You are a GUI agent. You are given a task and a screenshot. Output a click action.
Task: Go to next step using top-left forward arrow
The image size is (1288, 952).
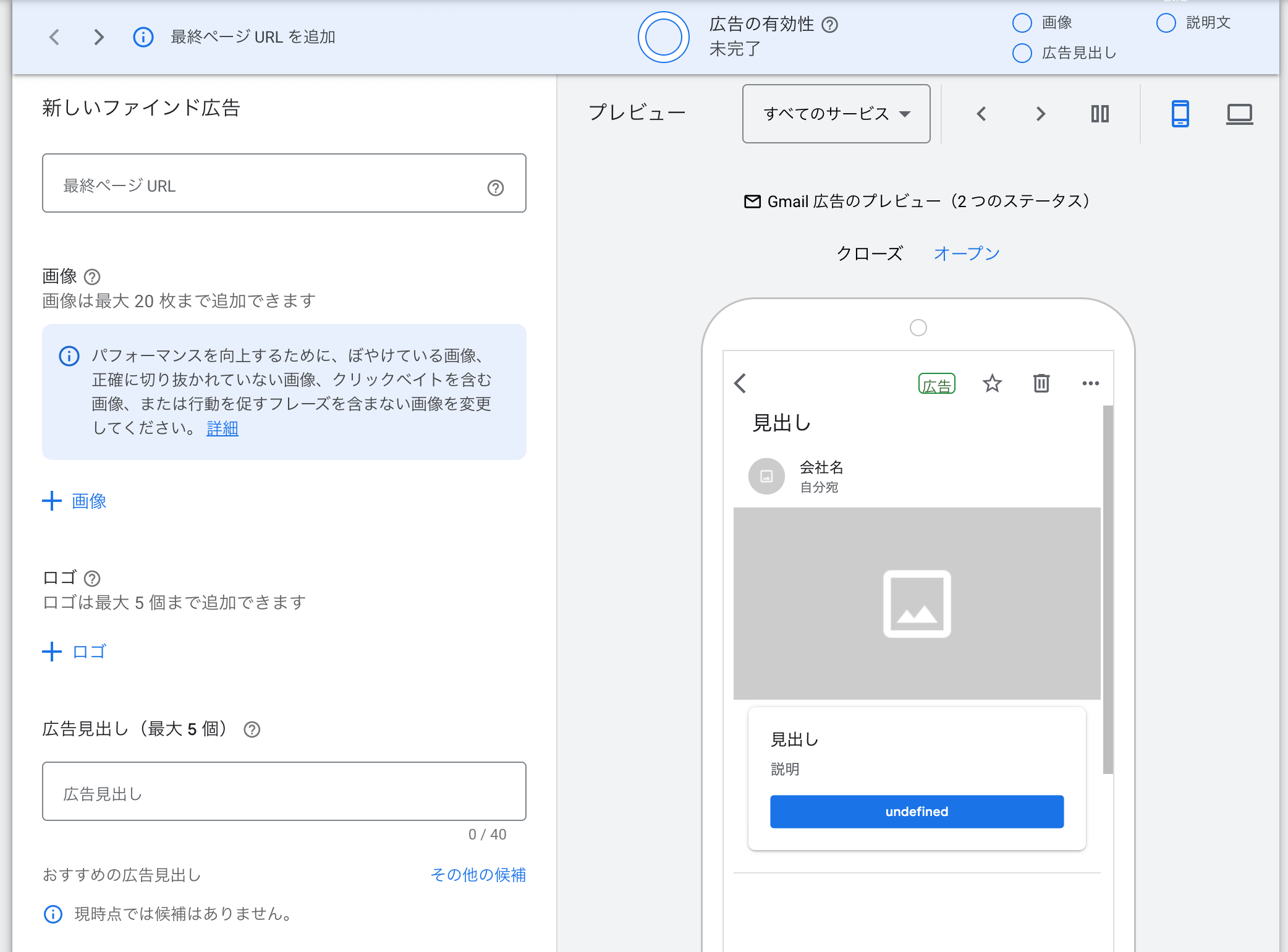click(99, 37)
